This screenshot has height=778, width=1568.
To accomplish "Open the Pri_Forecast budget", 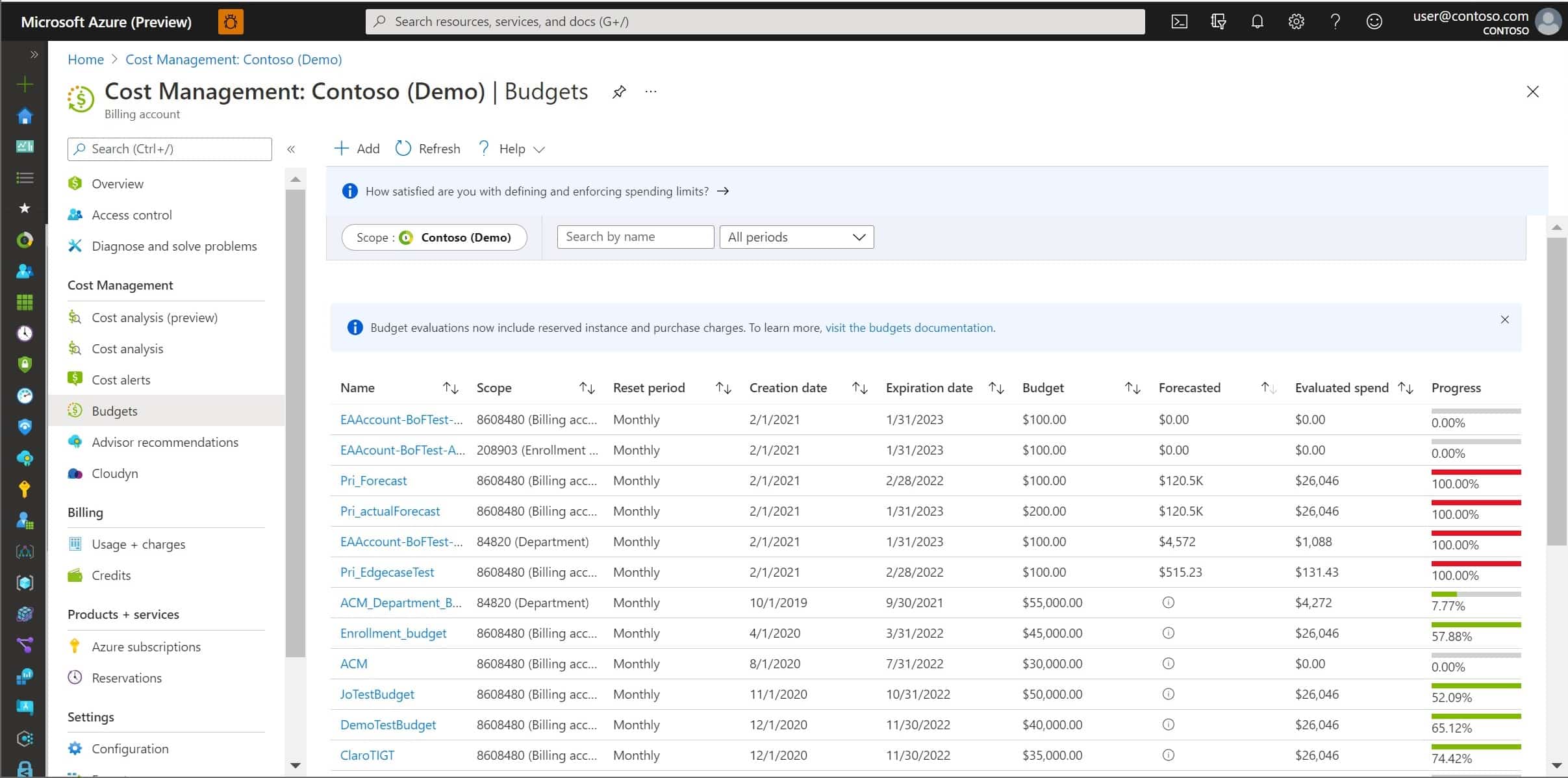I will [x=373, y=481].
